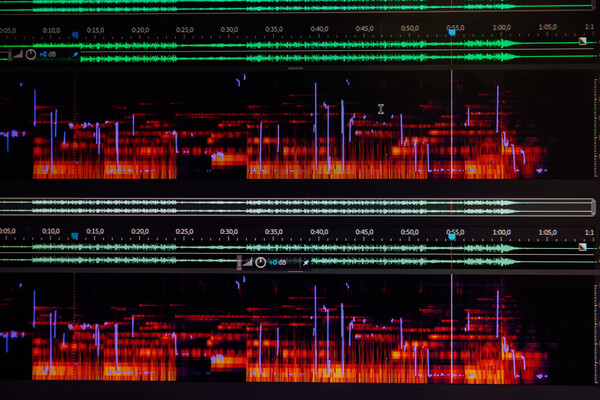
Task: Select the blue playhead handle on upper ruler
Action: click(x=452, y=32)
